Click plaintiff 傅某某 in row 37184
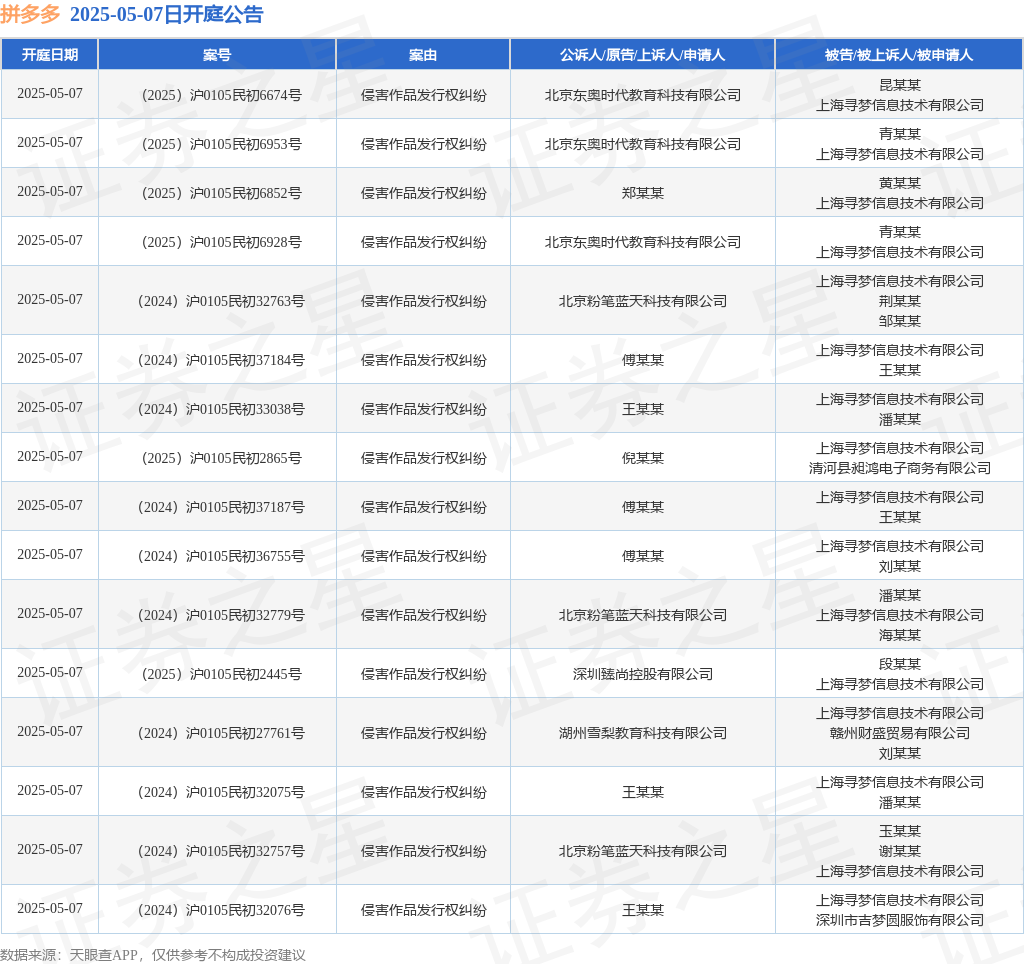The image size is (1024, 964). [643, 360]
